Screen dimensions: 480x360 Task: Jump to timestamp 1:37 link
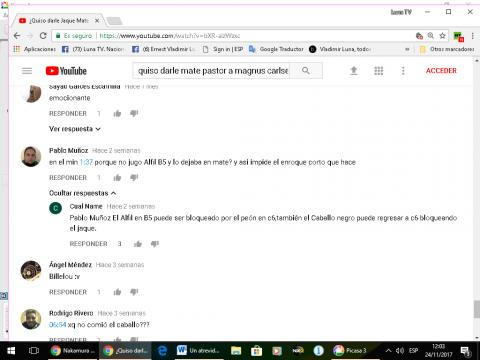point(86,162)
